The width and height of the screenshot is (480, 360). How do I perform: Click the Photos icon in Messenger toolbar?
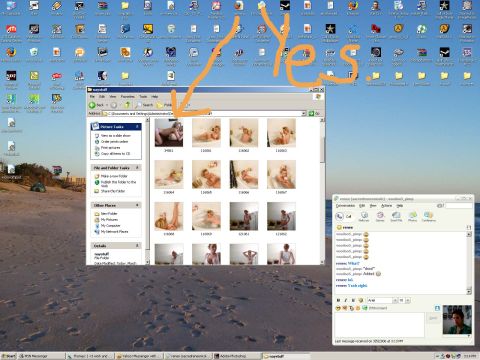tap(412, 217)
